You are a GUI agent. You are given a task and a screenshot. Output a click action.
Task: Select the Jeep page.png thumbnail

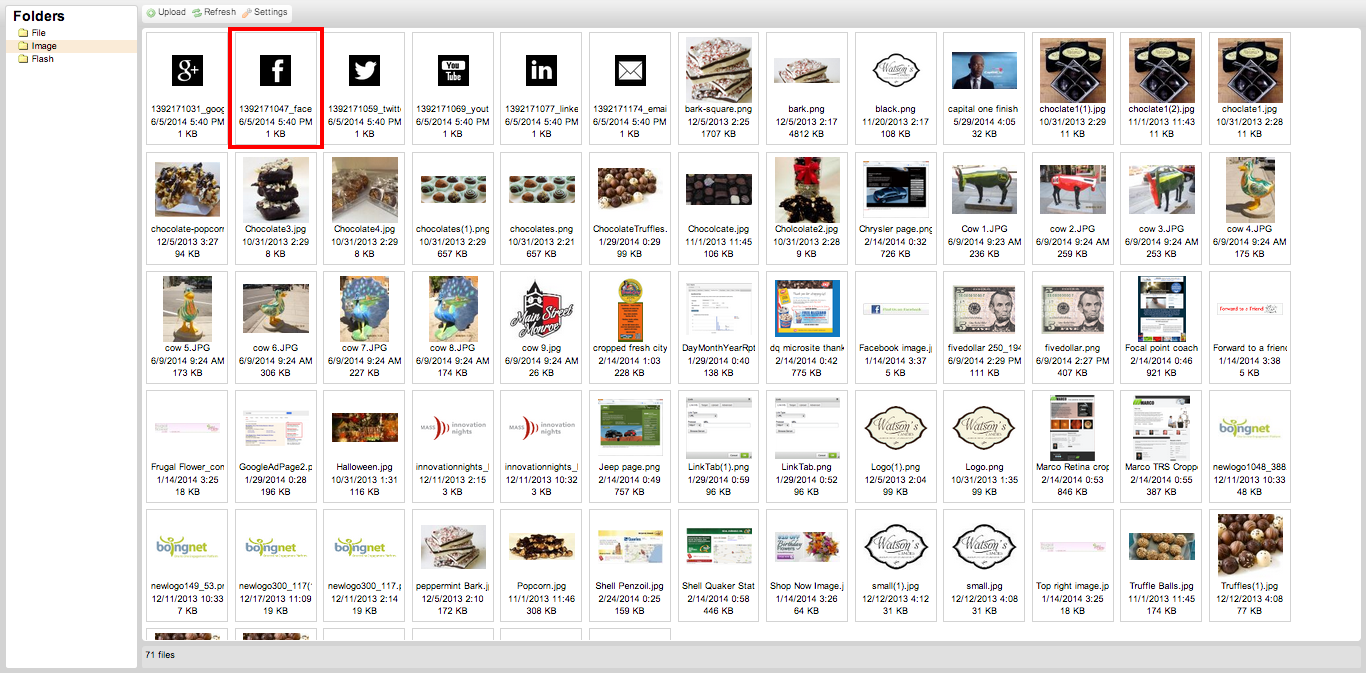click(630, 447)
